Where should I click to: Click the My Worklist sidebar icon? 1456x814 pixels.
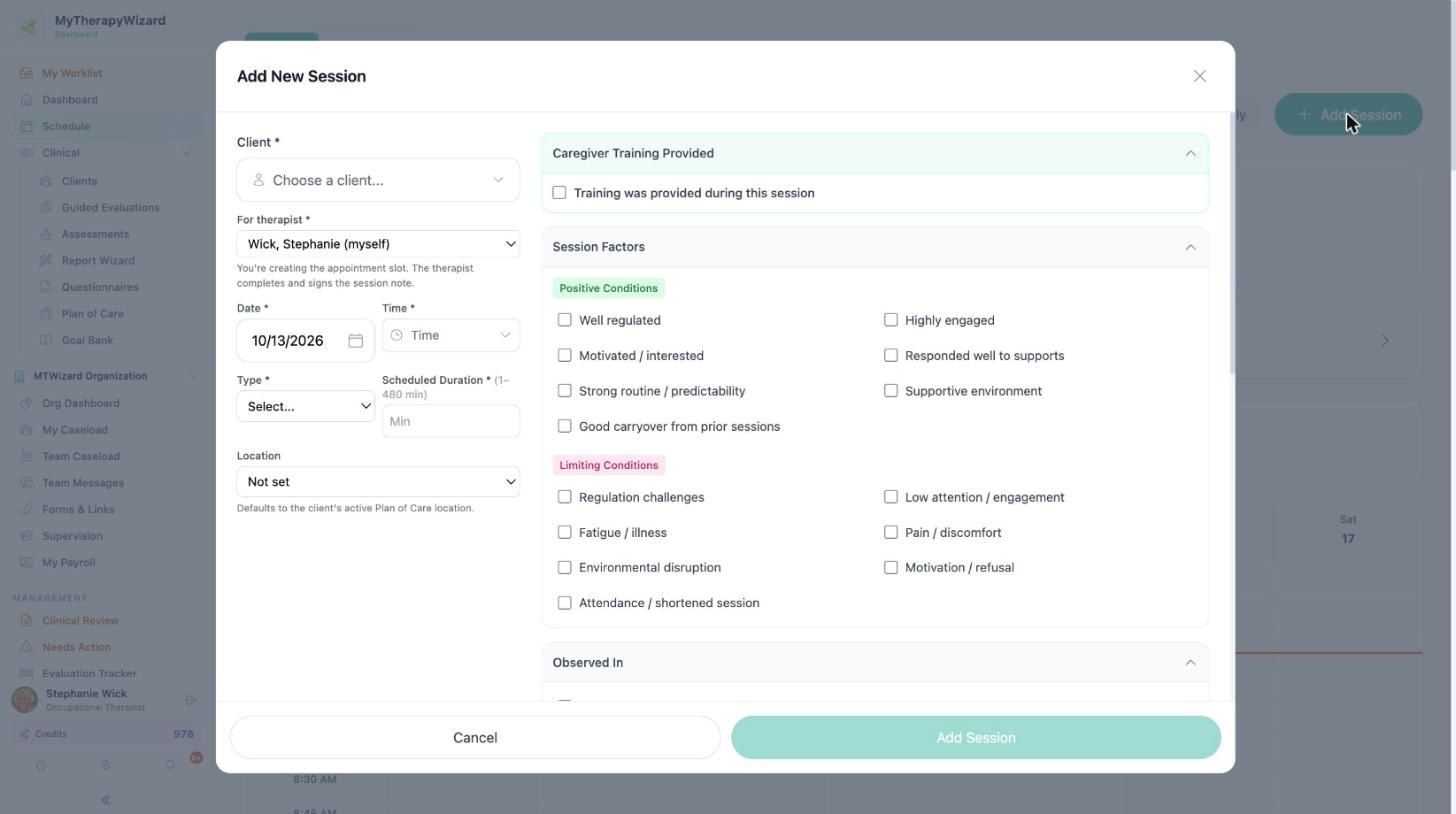coord(27,73)
